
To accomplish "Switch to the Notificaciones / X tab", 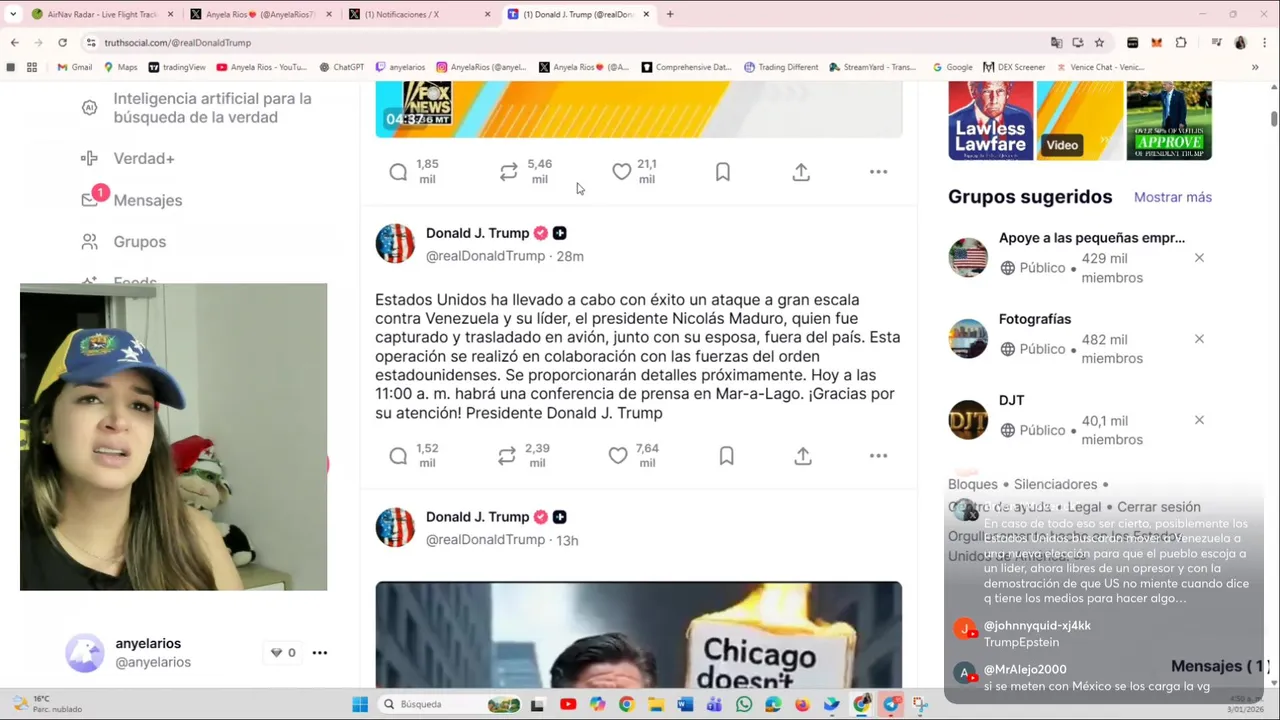I will coord(420,14).
